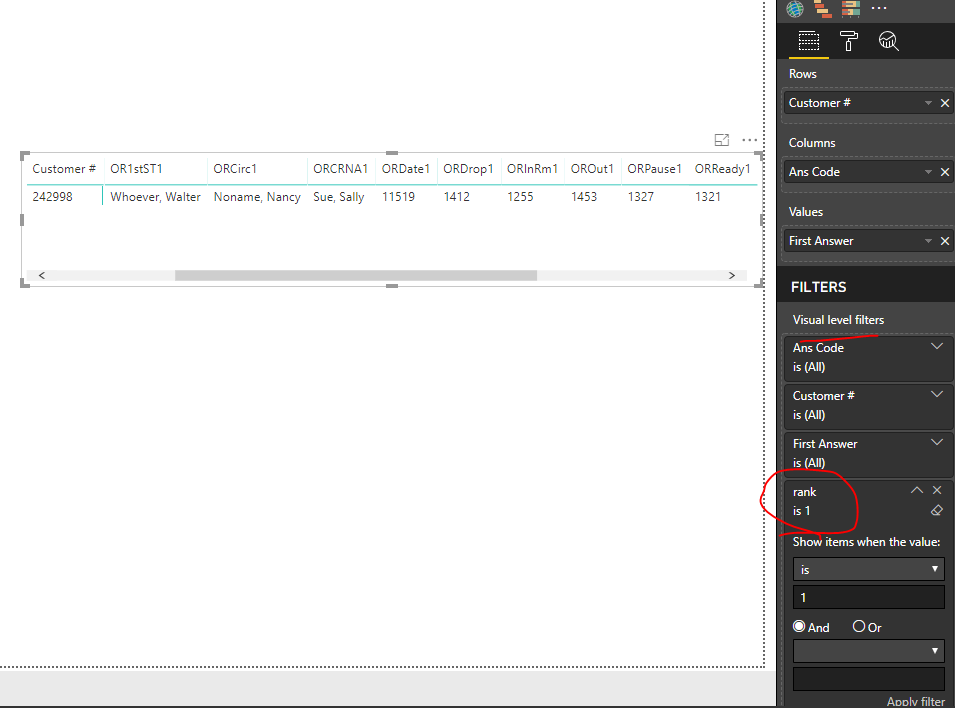Click the ORCirc1 column header
This screenshot has width=955, height=708.
[235, 169]
